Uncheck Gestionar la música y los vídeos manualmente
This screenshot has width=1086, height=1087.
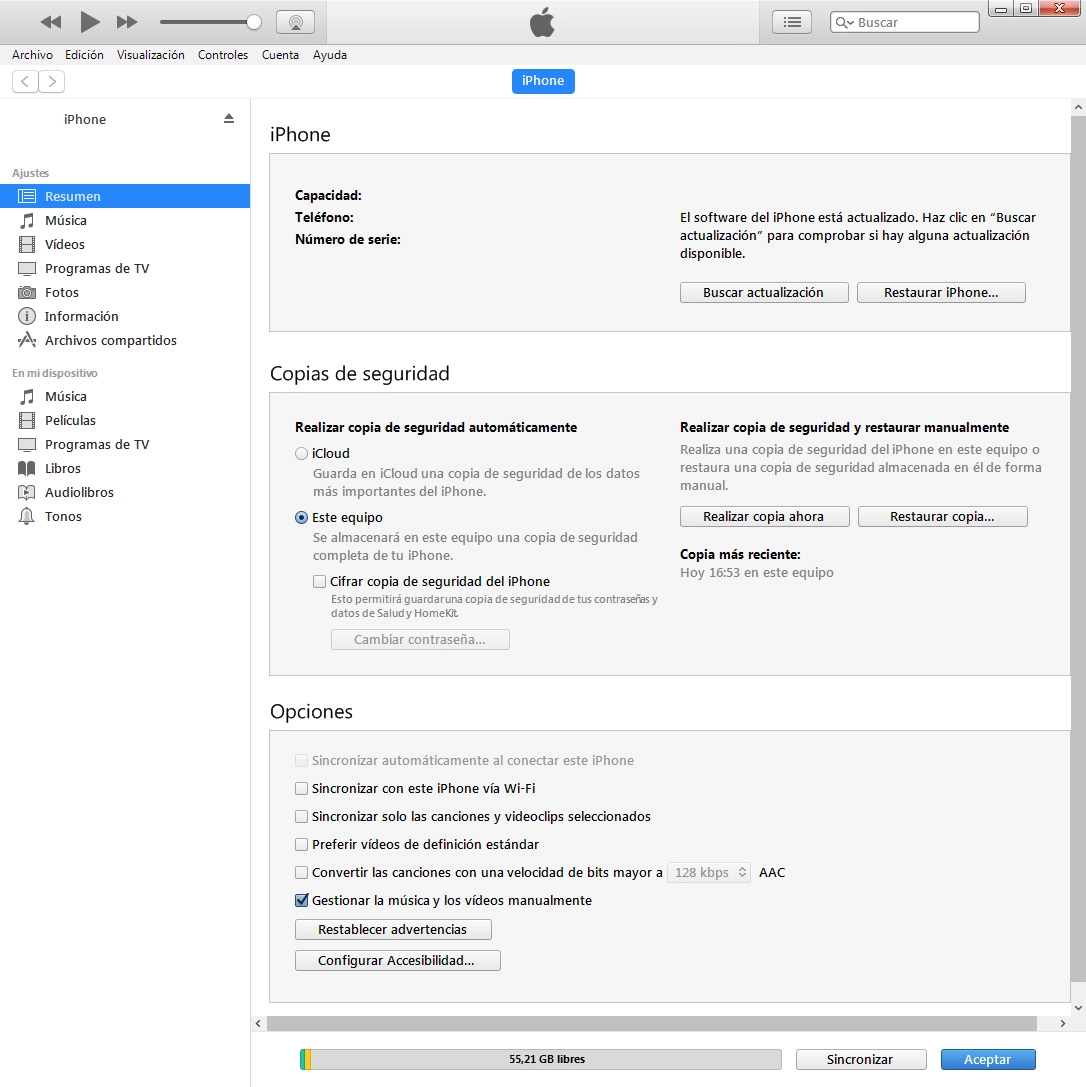tap(302, 900)
